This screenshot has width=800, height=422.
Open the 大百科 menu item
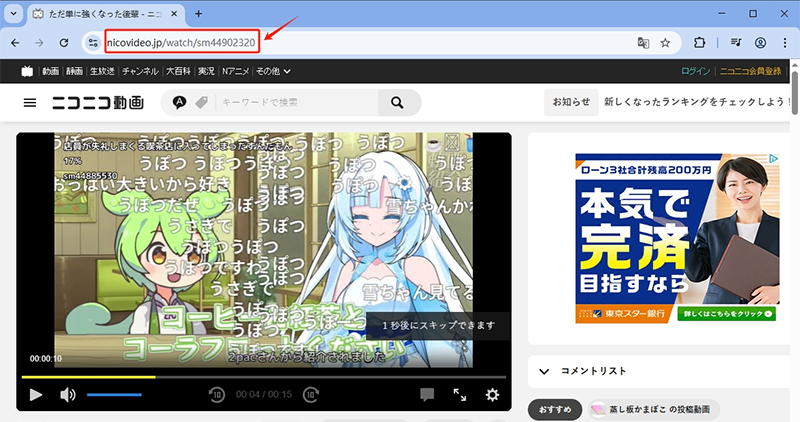pyautogui.click(x=179, y=71)
